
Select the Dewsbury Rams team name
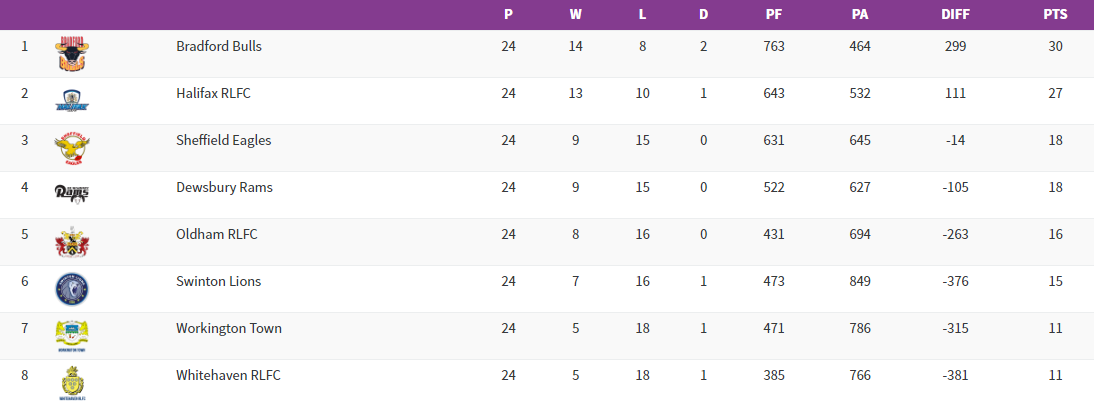(x=224, y=187)
